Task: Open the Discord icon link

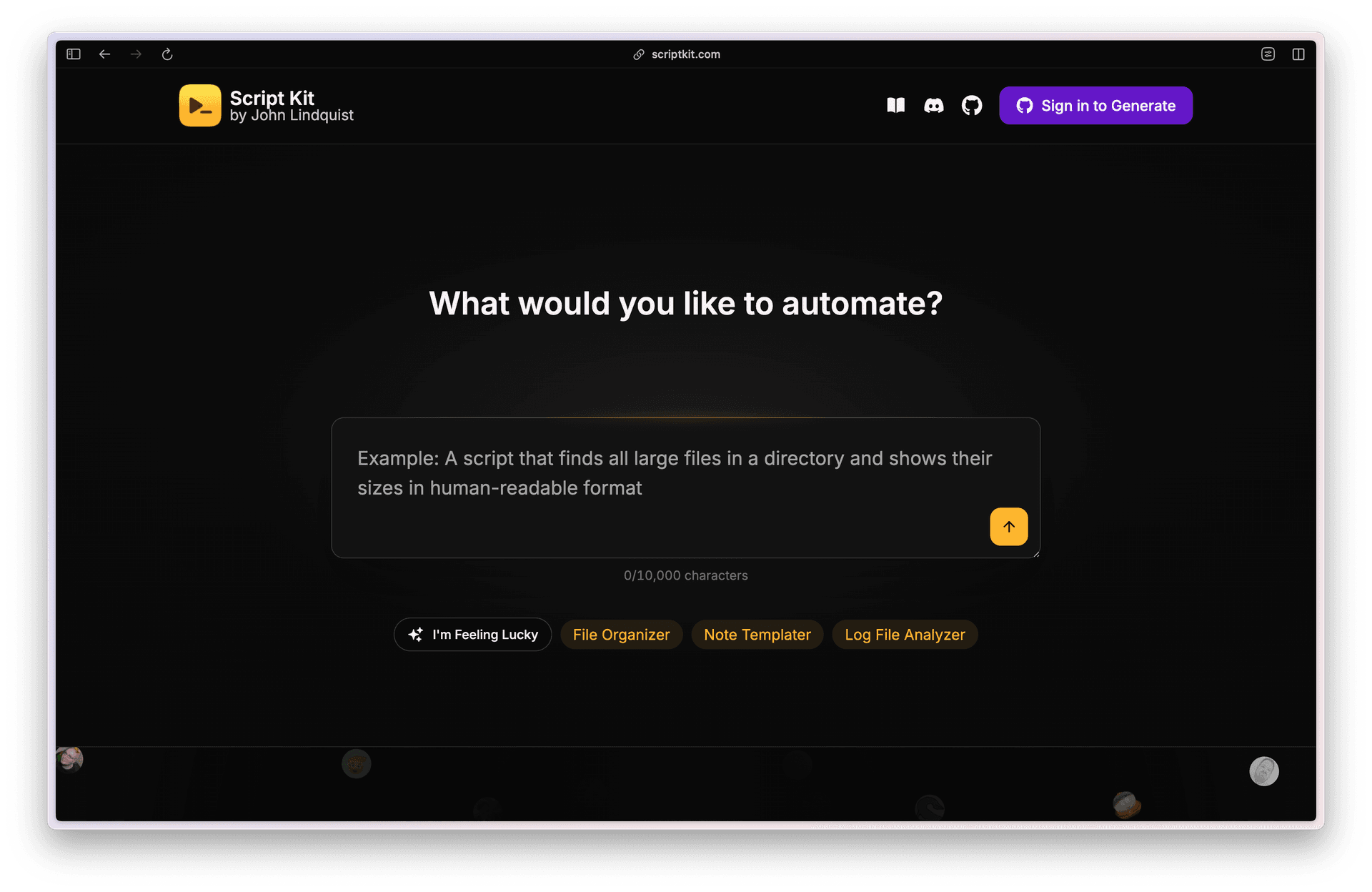Action: [933, 106]
